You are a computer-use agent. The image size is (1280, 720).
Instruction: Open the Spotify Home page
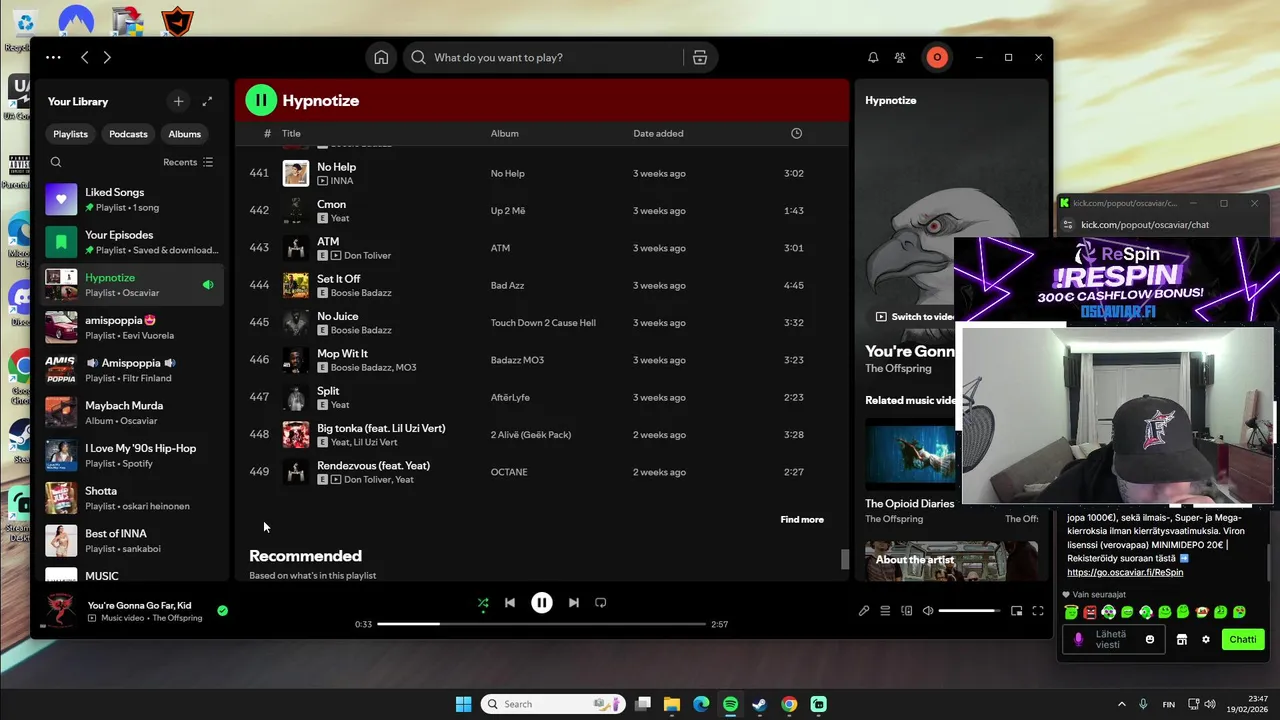[x=381, y=57]
